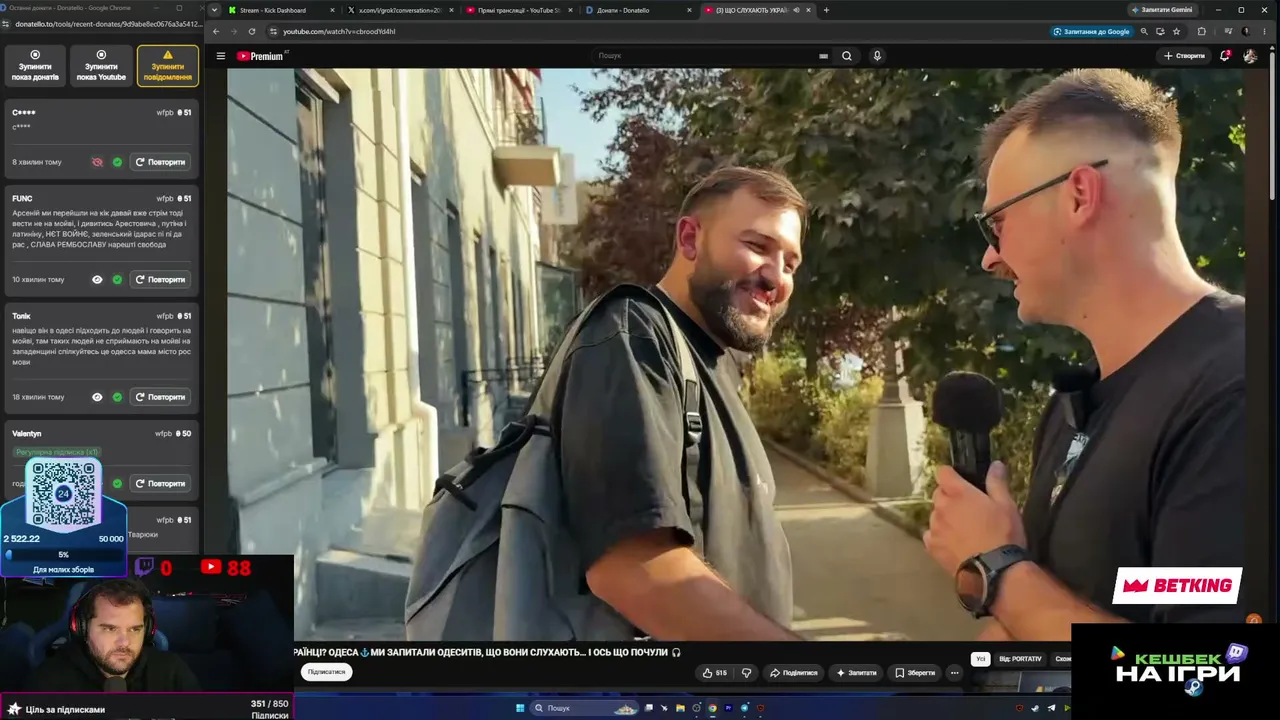1280x720 pixels.
Task: Repeat the Valentyn donation
Action: 160,483
